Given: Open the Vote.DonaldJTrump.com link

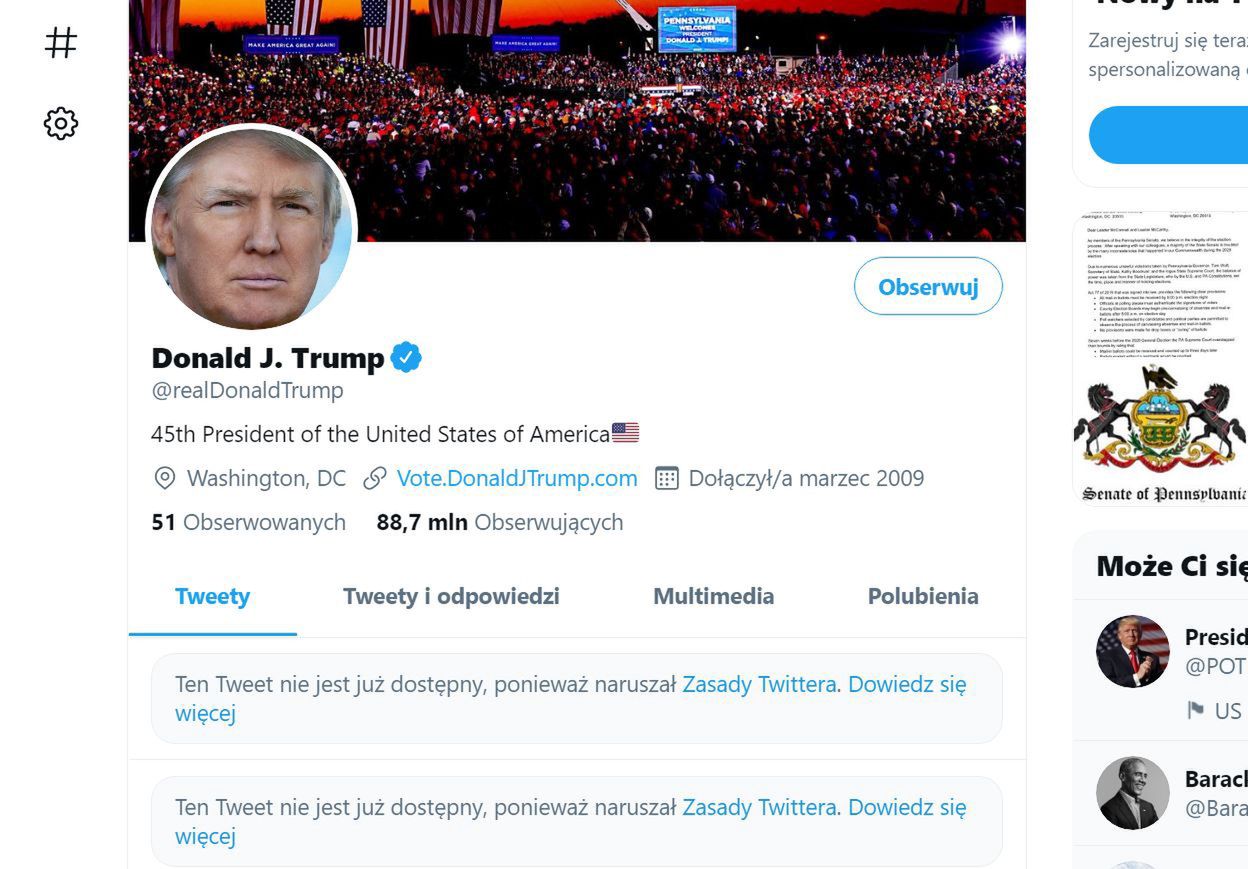Looking at the screenshot, I should 517,478.
